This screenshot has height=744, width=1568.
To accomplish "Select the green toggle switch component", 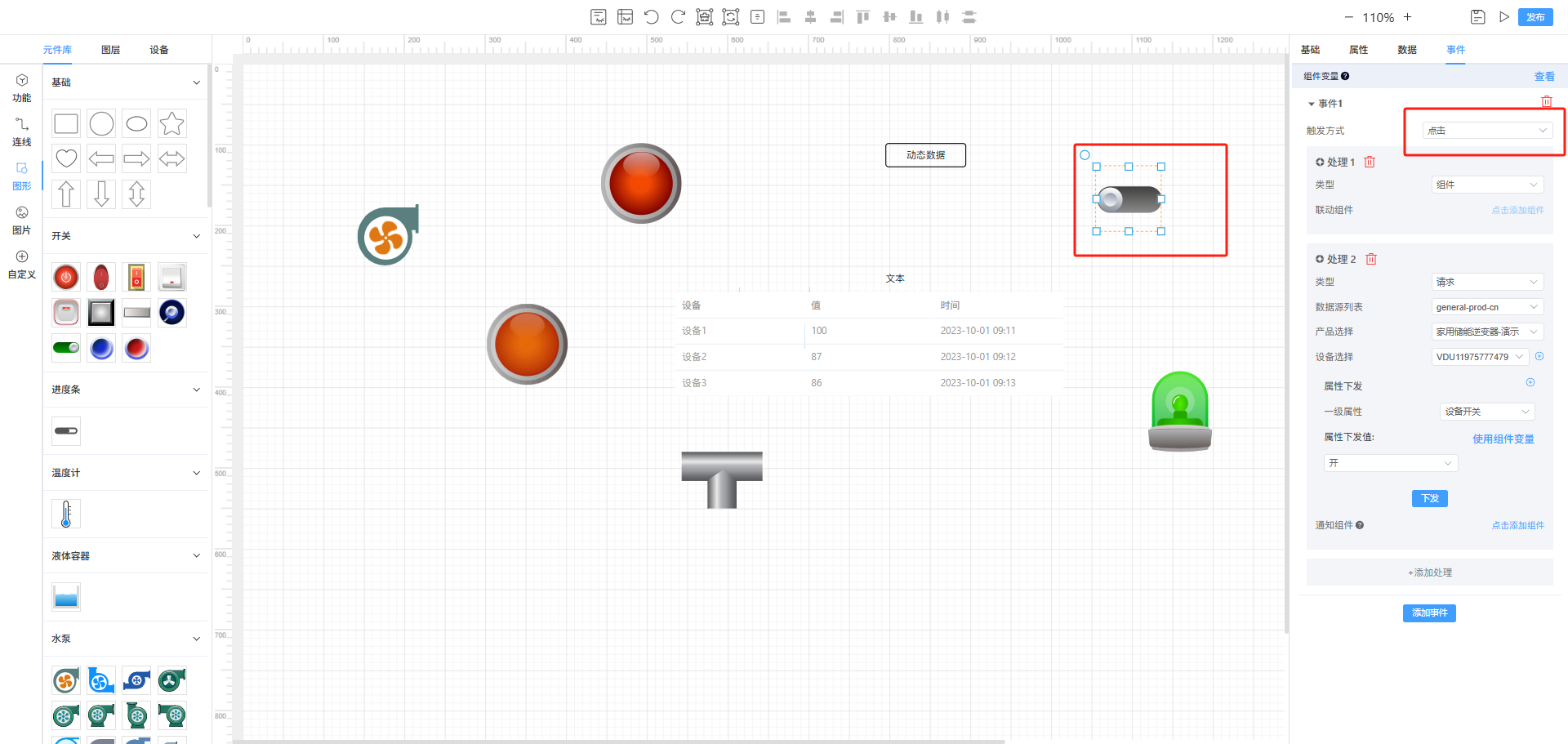I will point(66,348).
